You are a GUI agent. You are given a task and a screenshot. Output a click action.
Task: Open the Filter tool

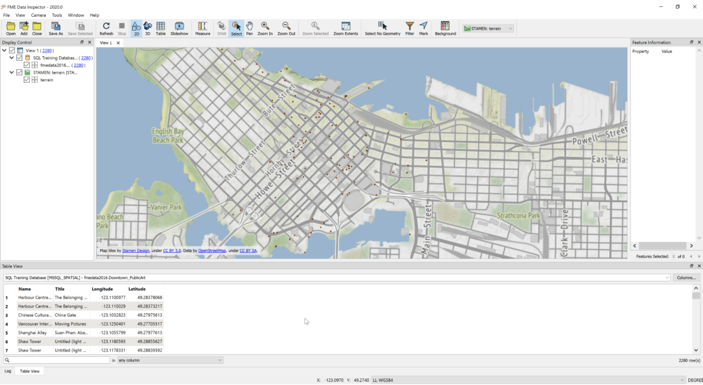[x=409, y=29]
